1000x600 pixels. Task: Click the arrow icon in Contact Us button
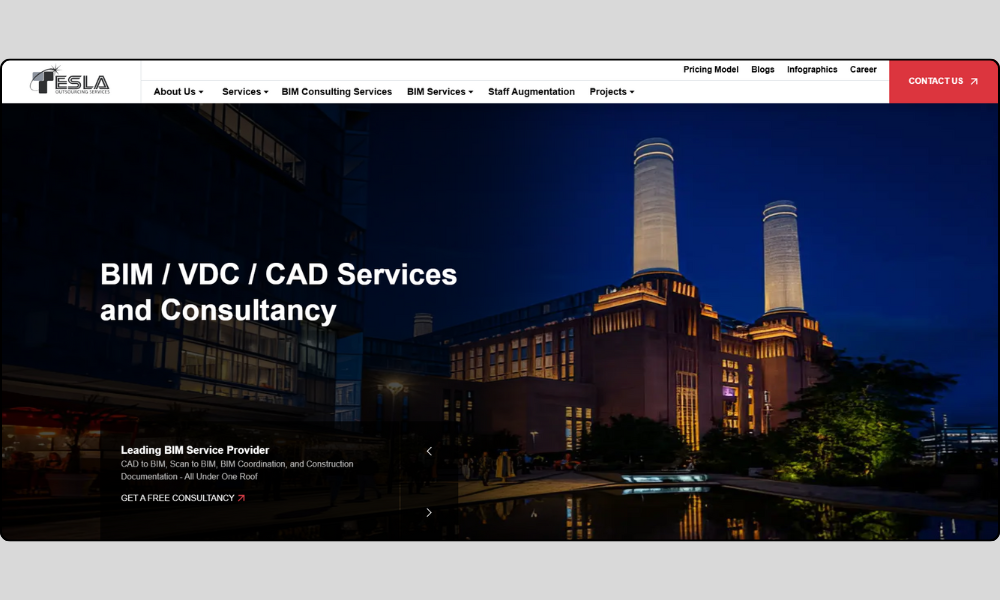tap(974, 82)
